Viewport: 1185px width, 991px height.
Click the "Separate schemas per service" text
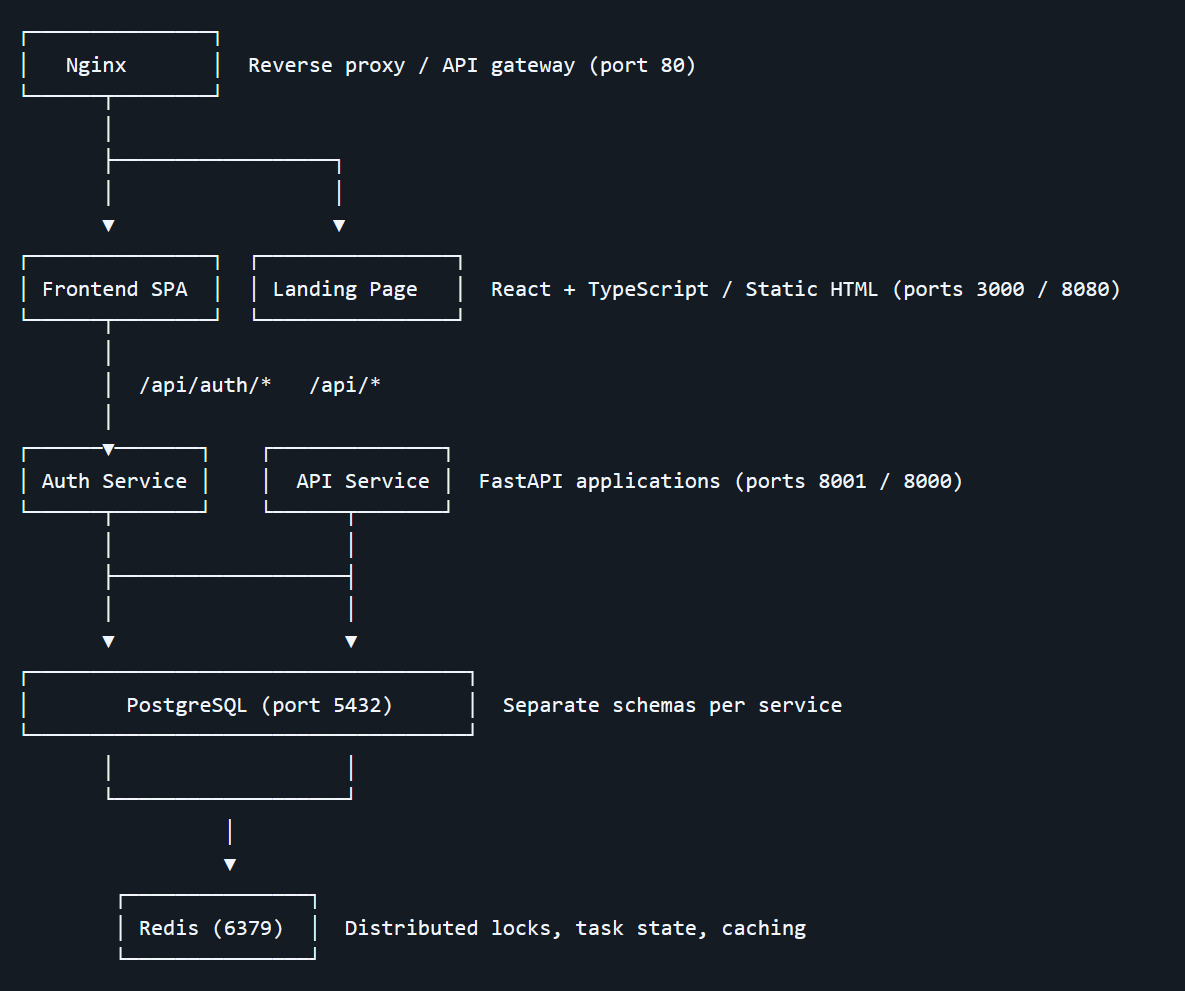(x=672, y=705)
